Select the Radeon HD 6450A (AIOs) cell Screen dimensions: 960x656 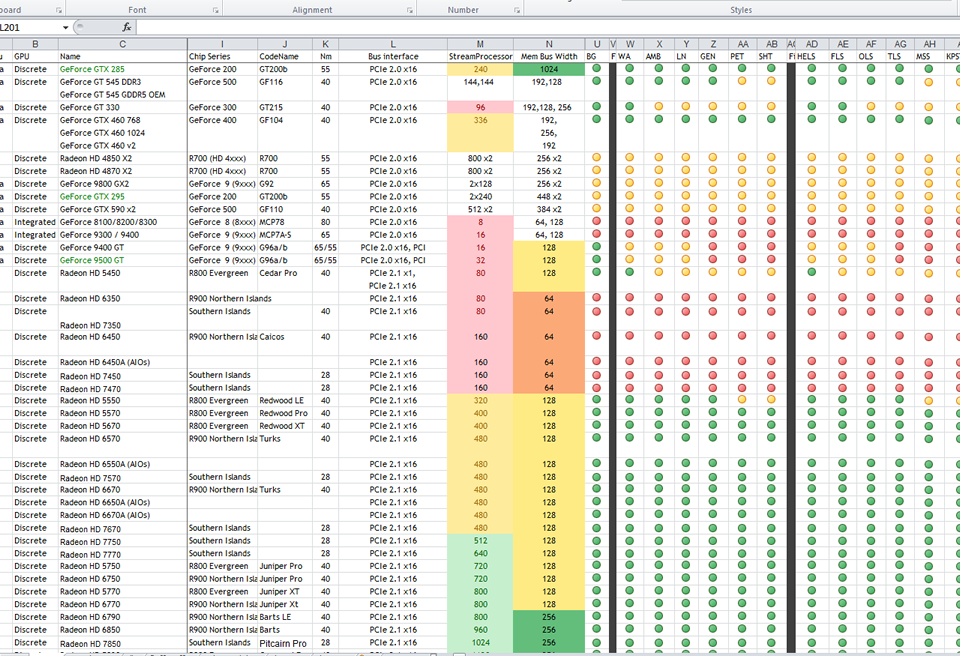click(x=122, y=362)
